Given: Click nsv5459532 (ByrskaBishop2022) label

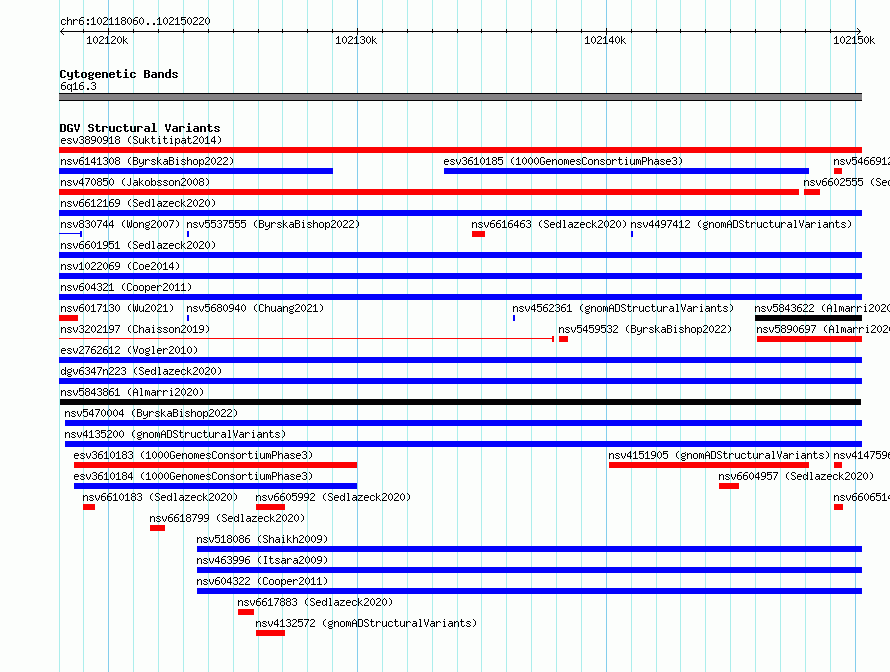Looking at the screenshot, I should [x=645, y=329].
